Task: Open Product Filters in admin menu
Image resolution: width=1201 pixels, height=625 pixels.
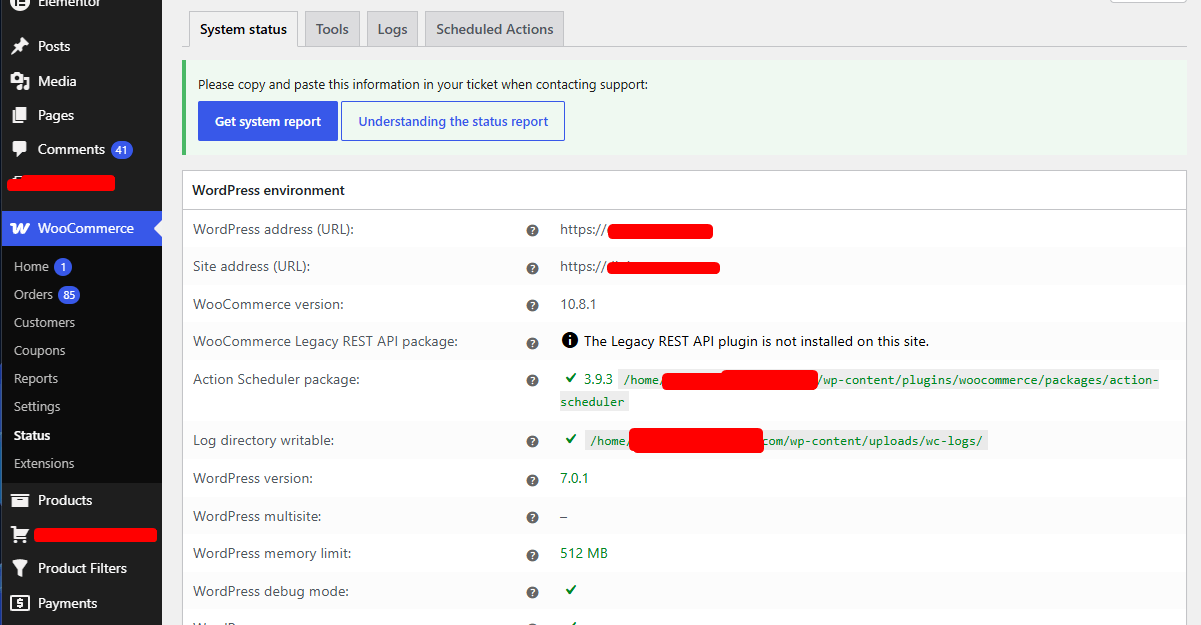Action: (81, 568)
